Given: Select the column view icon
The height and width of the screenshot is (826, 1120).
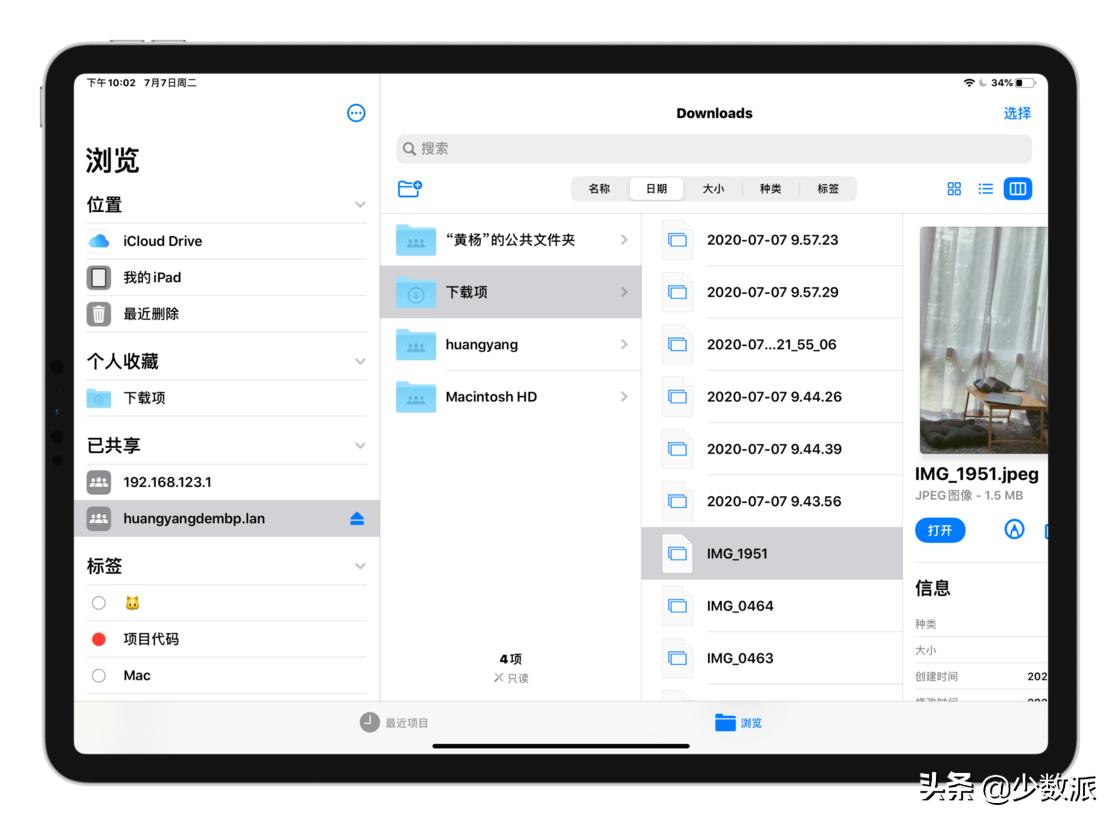Looking at the screenshot, I should coord(1017,188).
